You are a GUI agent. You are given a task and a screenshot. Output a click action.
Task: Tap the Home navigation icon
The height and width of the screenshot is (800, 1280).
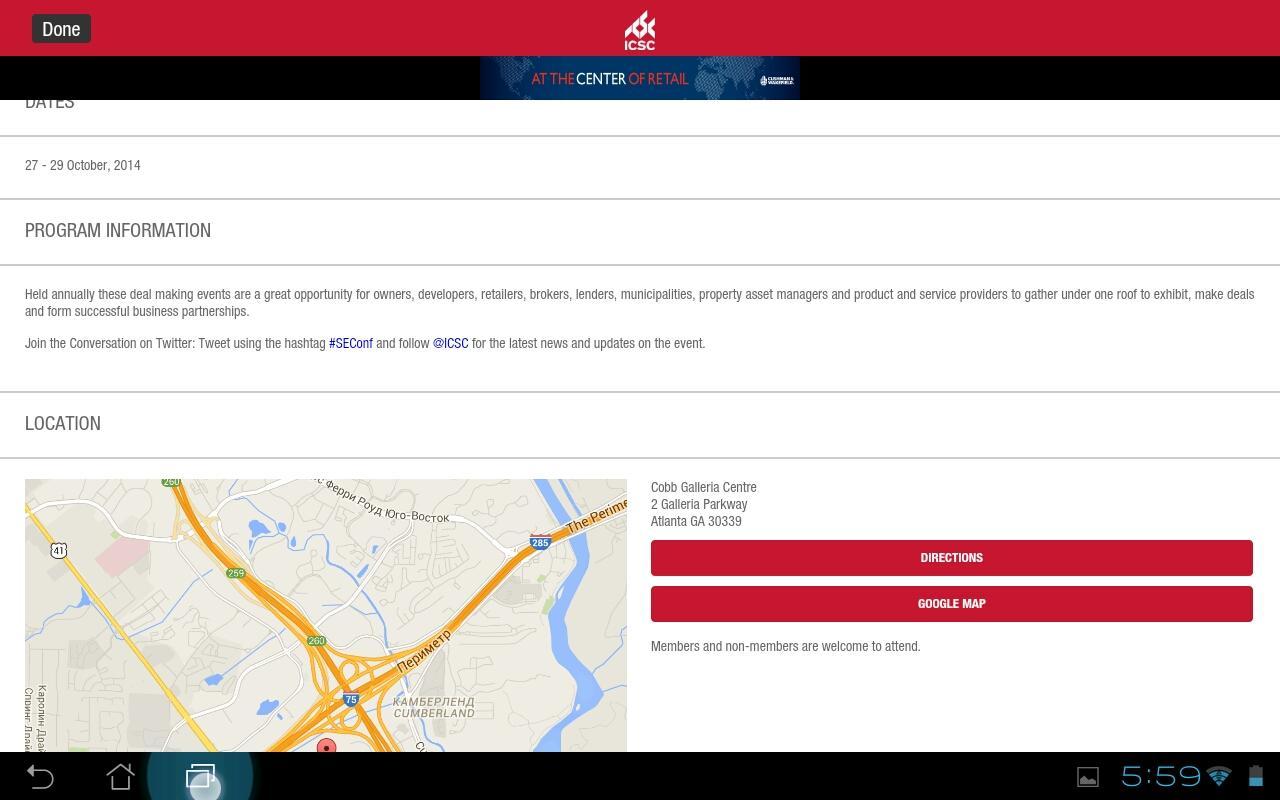(121, 776)
